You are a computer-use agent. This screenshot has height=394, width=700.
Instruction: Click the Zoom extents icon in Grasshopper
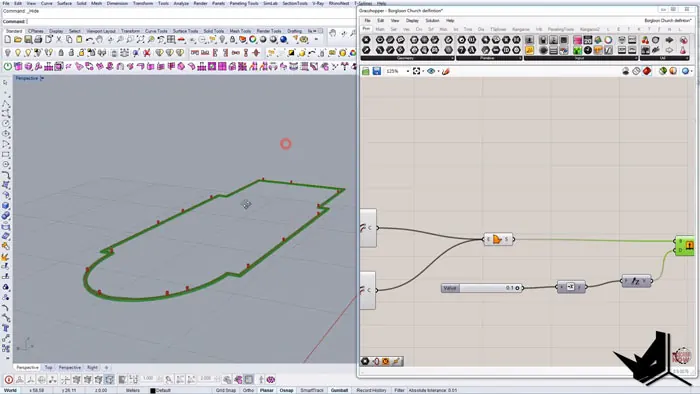click(x=417, y=71)
